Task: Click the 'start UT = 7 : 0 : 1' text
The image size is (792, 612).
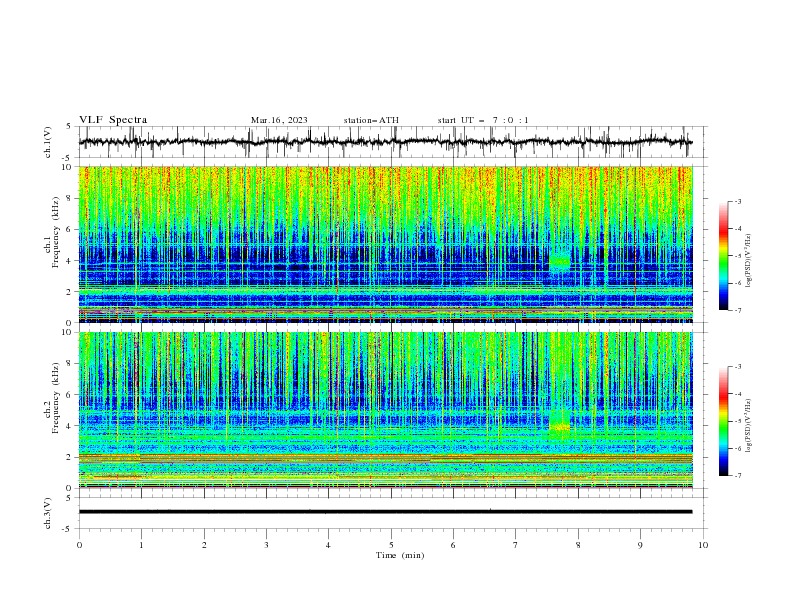Action: coord(483,120)
